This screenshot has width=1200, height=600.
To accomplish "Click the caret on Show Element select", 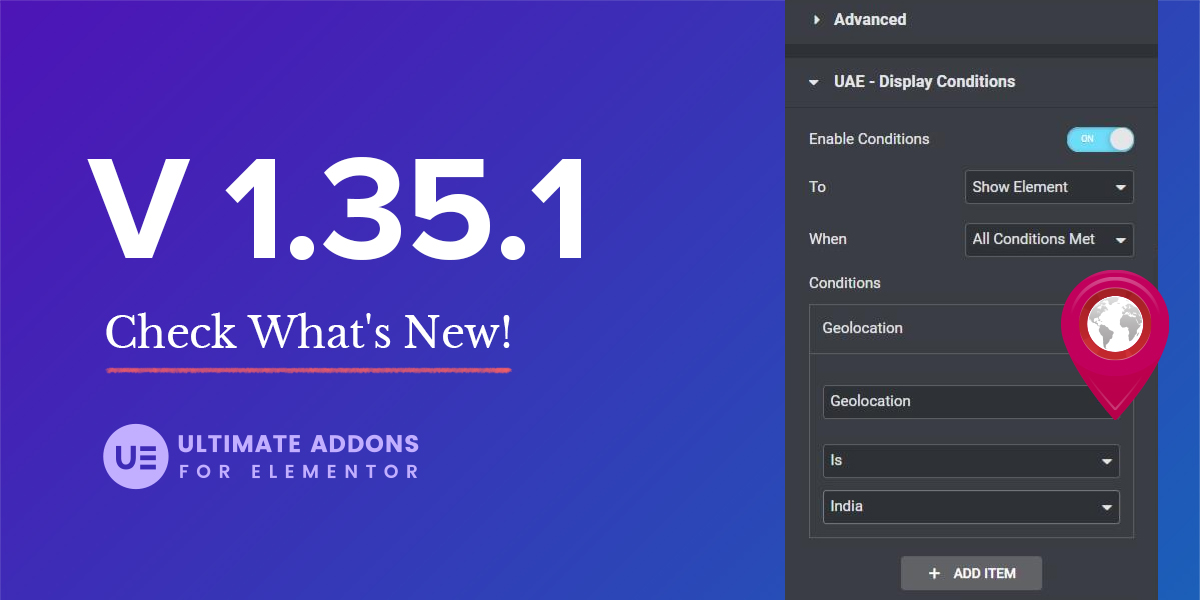I will tap(1120, 187).
